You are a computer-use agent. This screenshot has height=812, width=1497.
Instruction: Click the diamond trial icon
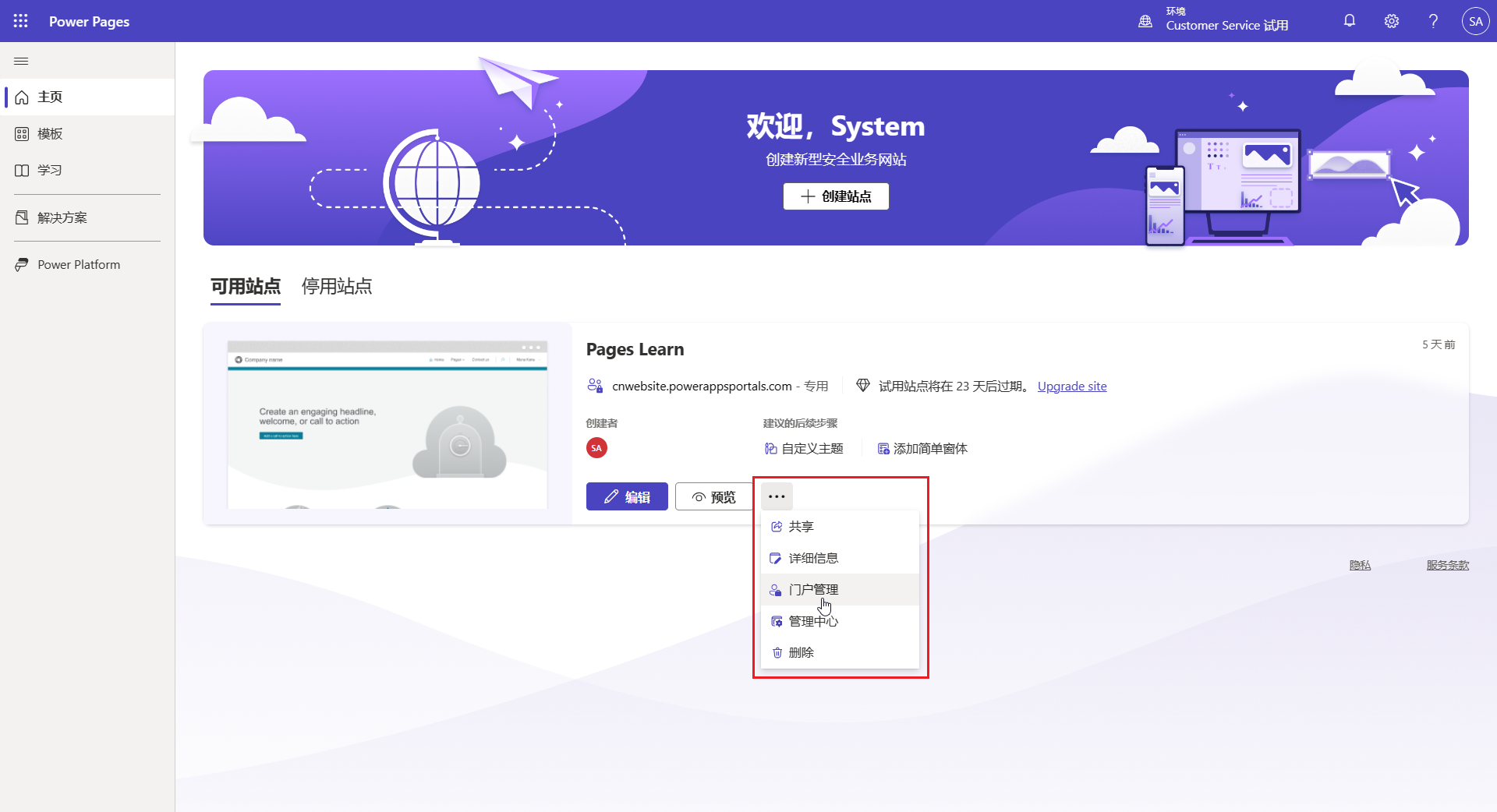[862, 385]
